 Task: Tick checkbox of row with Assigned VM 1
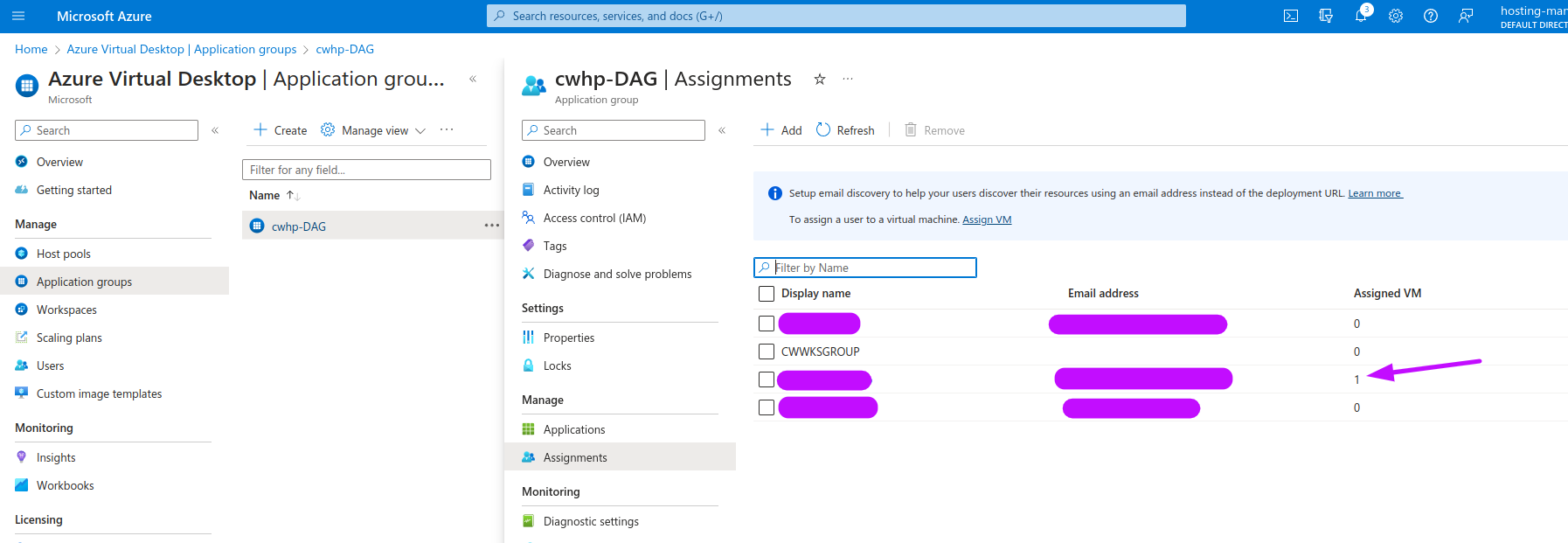(x=767, y=379)
